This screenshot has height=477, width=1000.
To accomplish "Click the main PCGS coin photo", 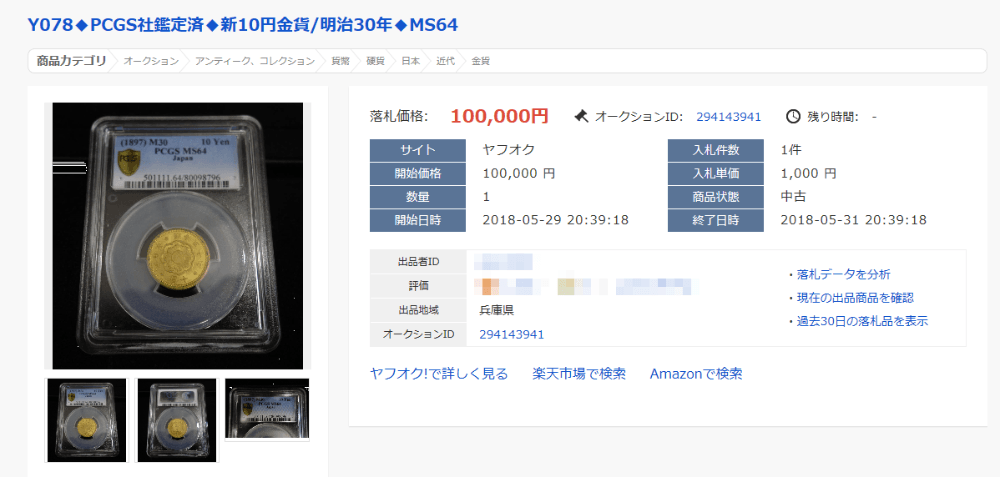I will click(x=177, y=235).
